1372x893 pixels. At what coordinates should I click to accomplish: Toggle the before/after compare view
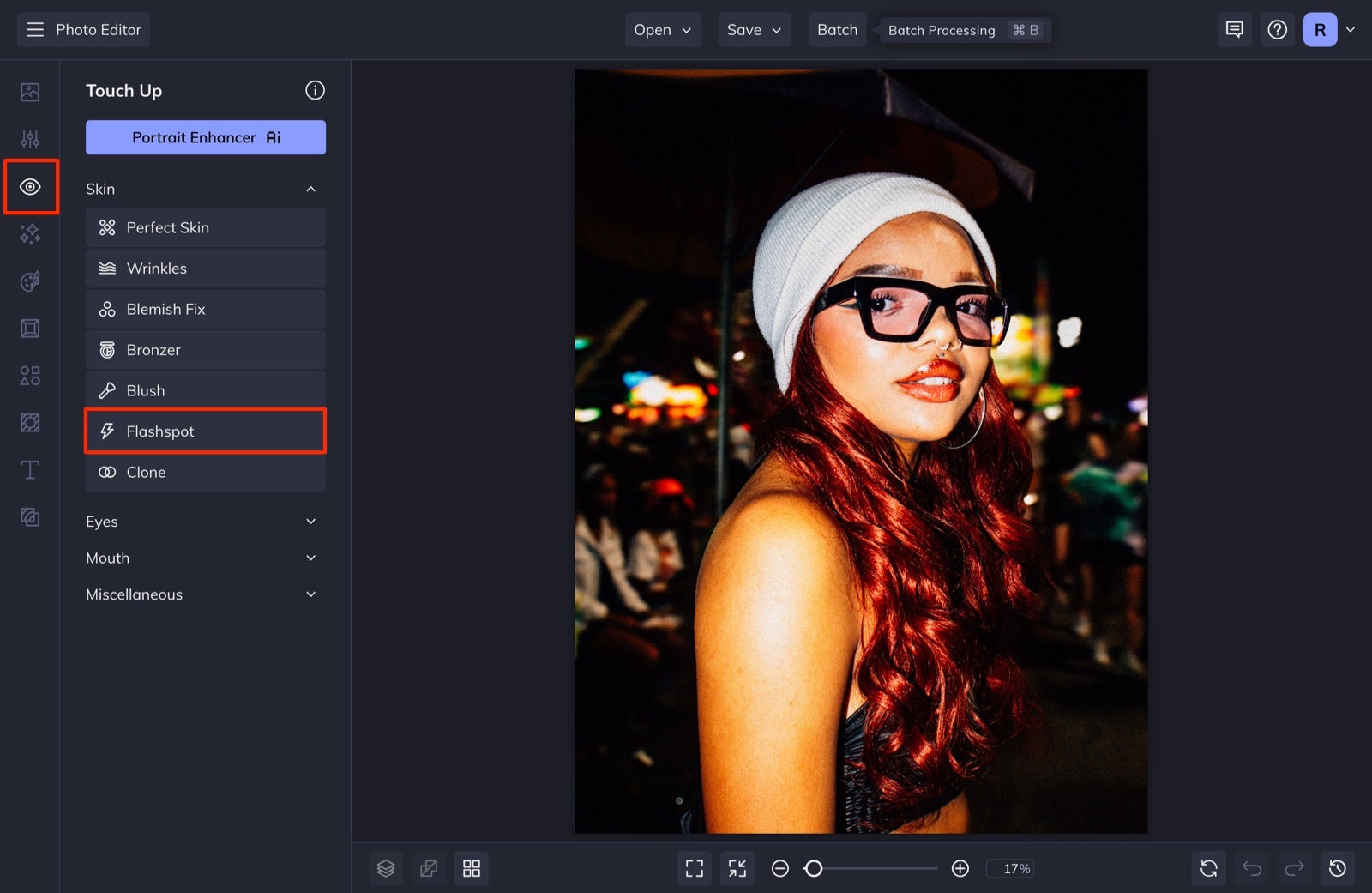[429, 868]
